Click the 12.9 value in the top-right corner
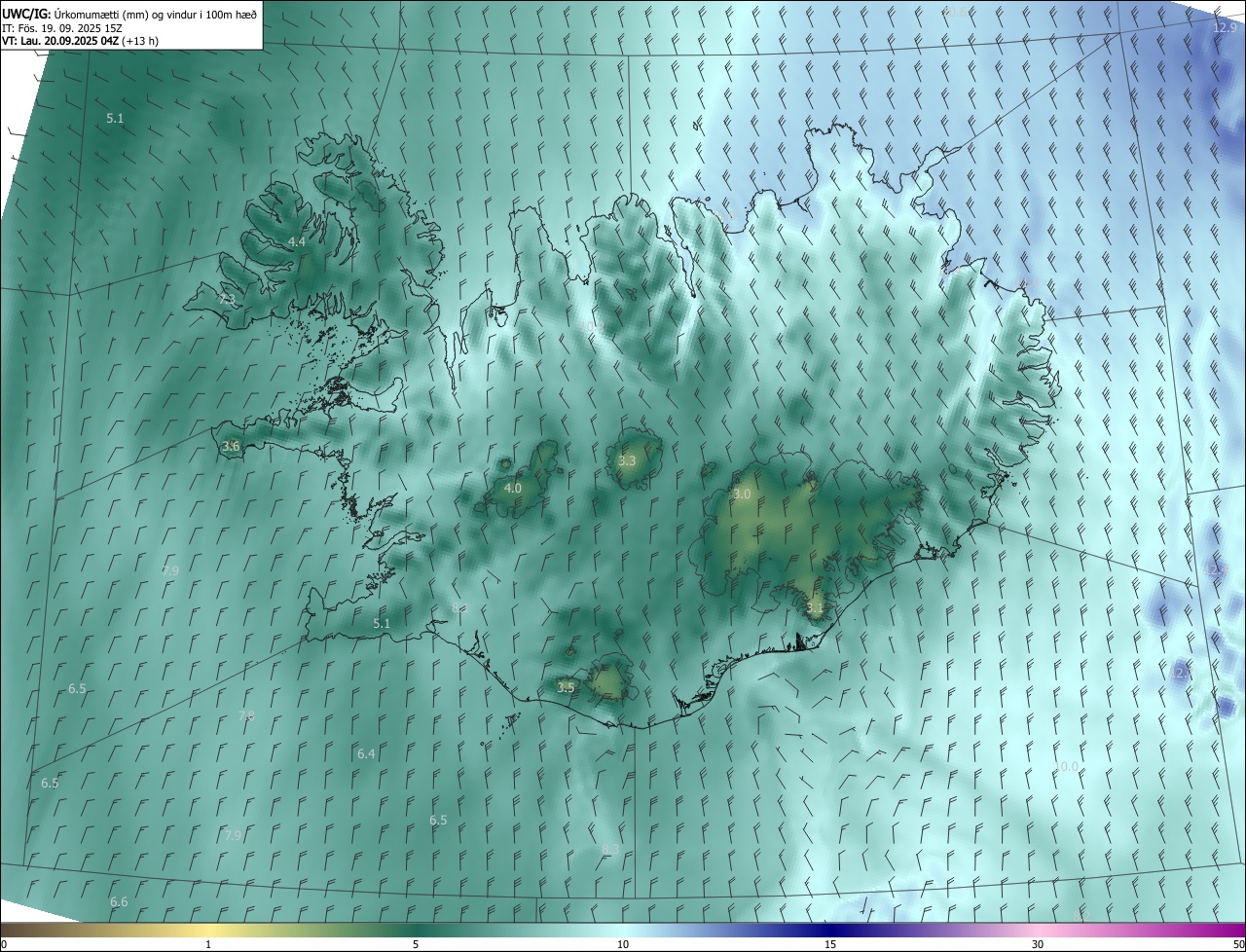This screenshot has height=952, width=1246. (x=1225, y=28)
